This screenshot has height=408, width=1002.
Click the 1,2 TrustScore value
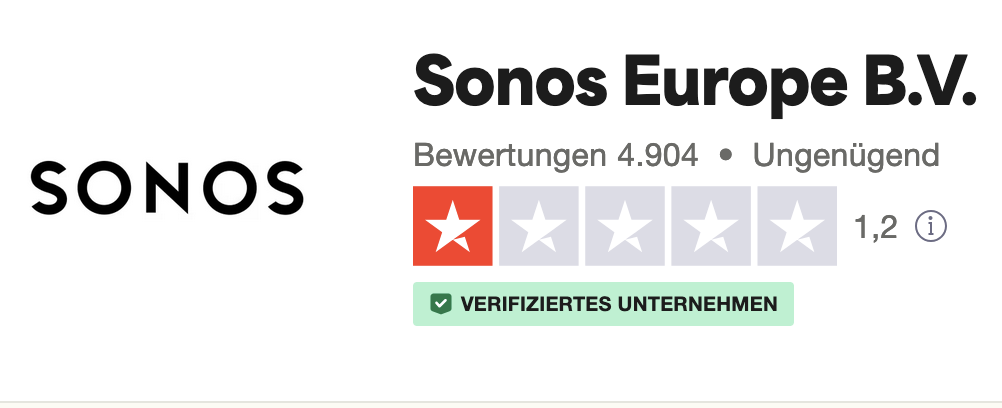pos(876,227)
